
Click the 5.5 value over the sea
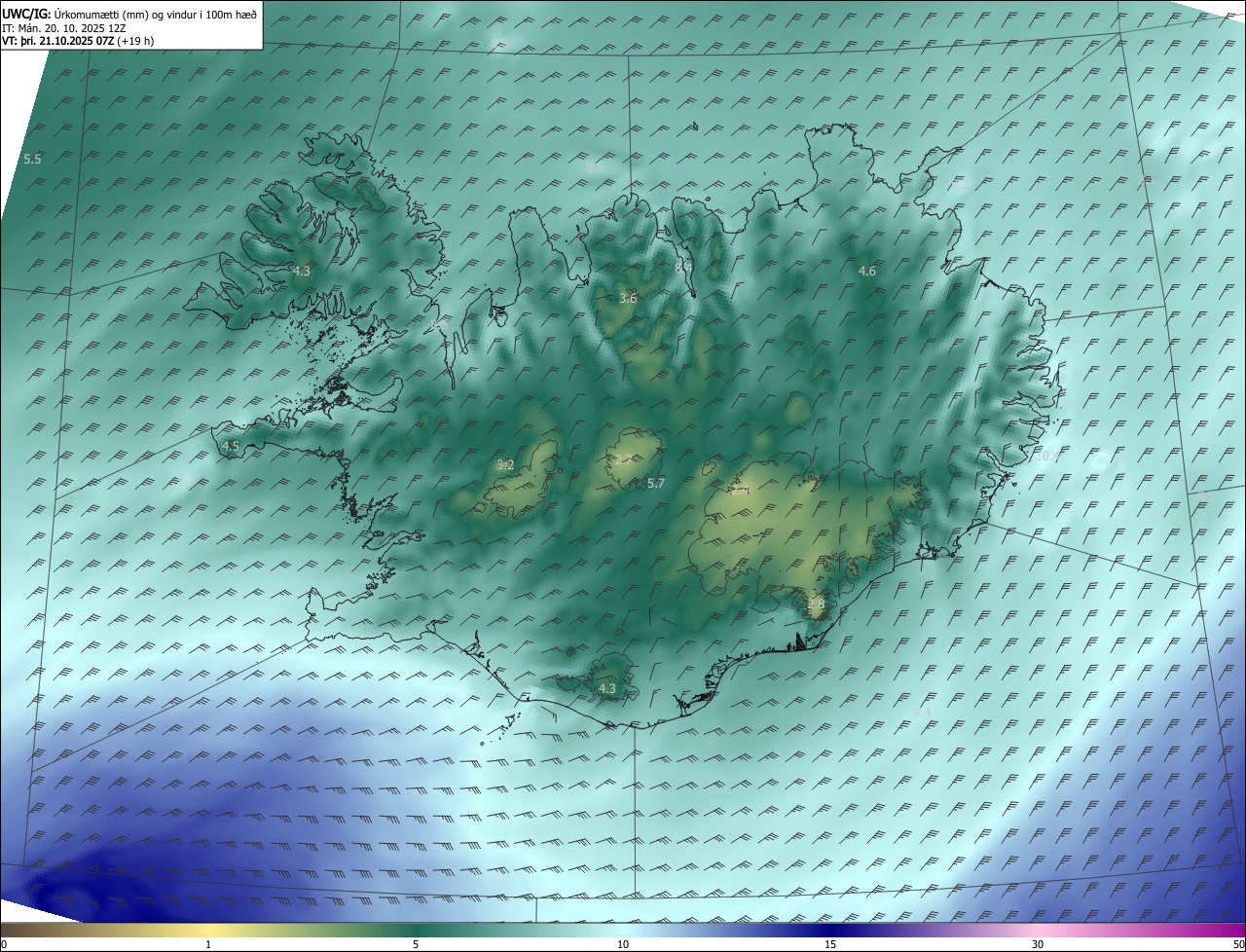pyautogui.click(x=32, y=159)
